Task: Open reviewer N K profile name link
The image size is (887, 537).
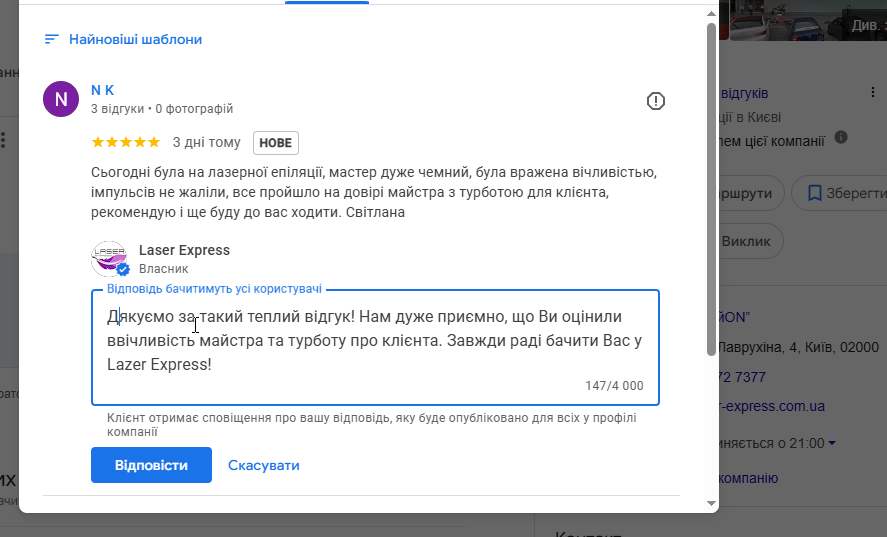Action: (102, 90)
